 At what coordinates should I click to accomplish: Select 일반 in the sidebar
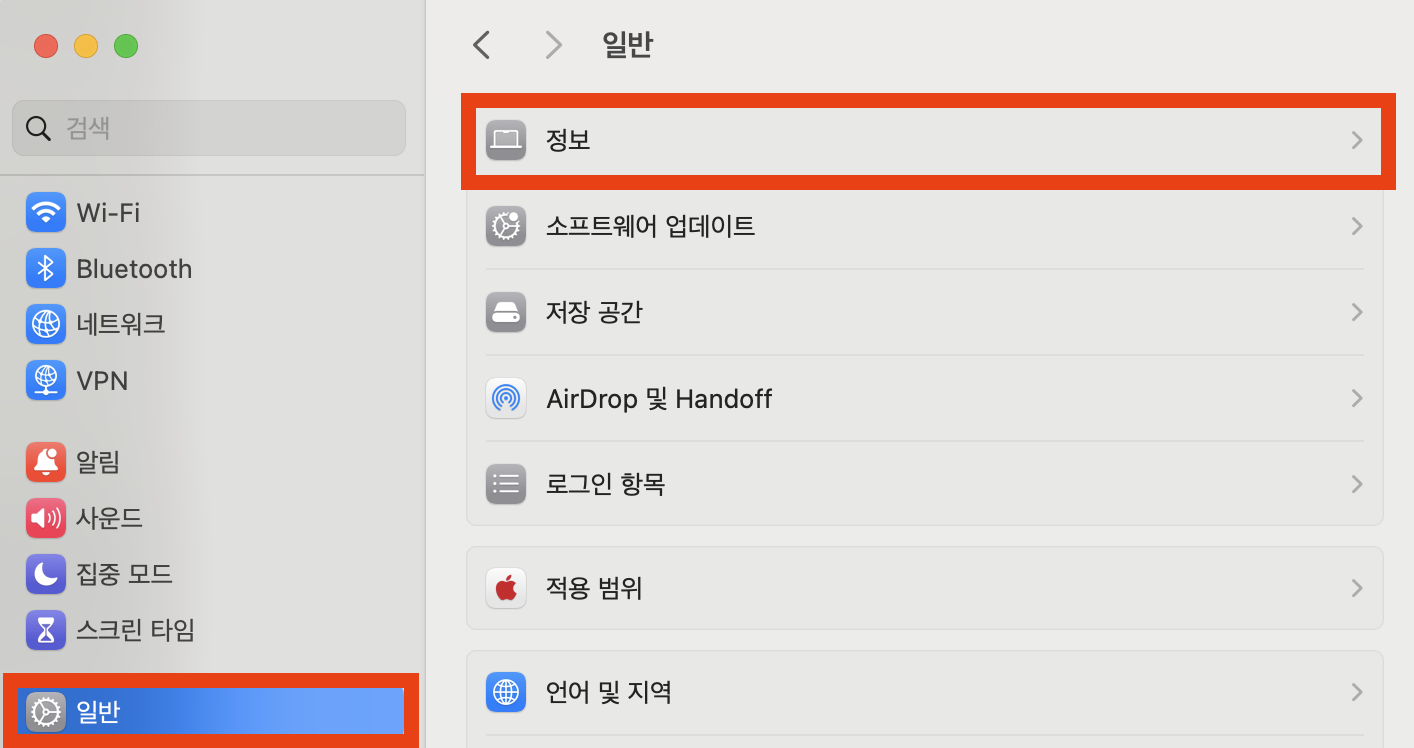(211, 711)
